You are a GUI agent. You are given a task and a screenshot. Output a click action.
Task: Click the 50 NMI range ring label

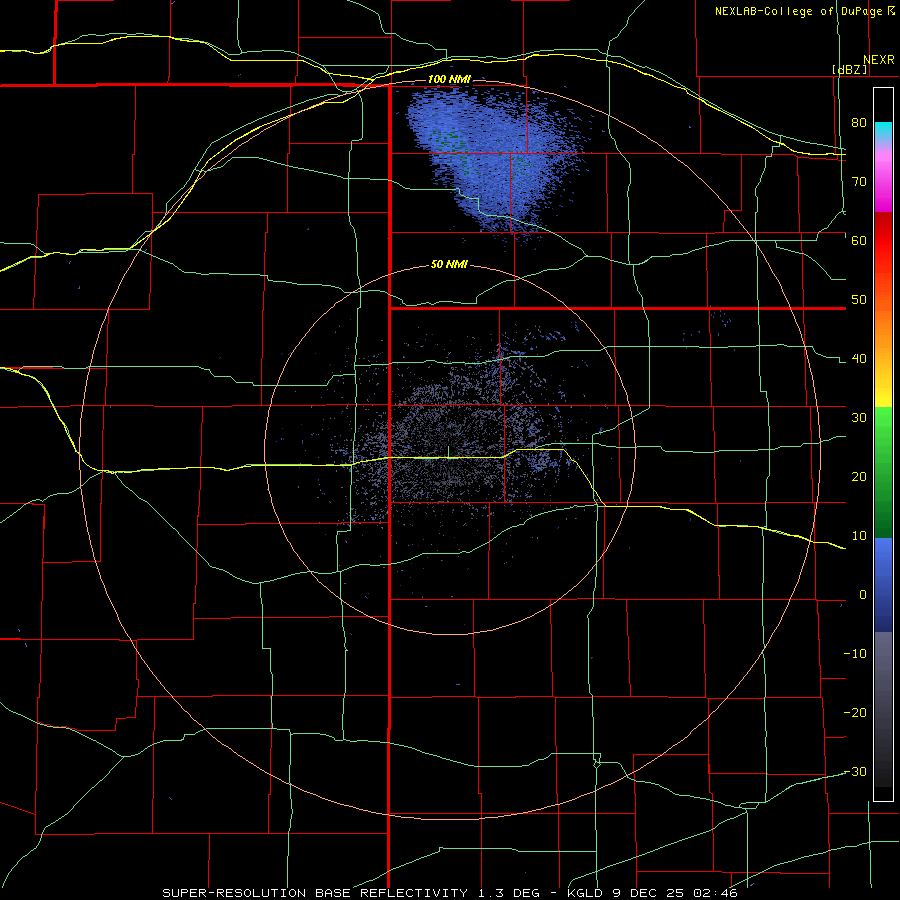tap(449, 265)
